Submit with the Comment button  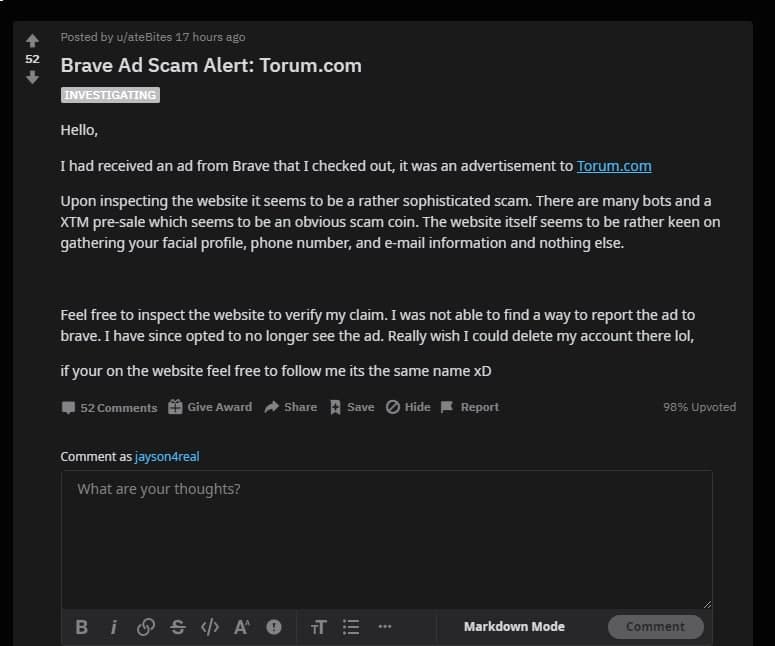tap(655, 627)
